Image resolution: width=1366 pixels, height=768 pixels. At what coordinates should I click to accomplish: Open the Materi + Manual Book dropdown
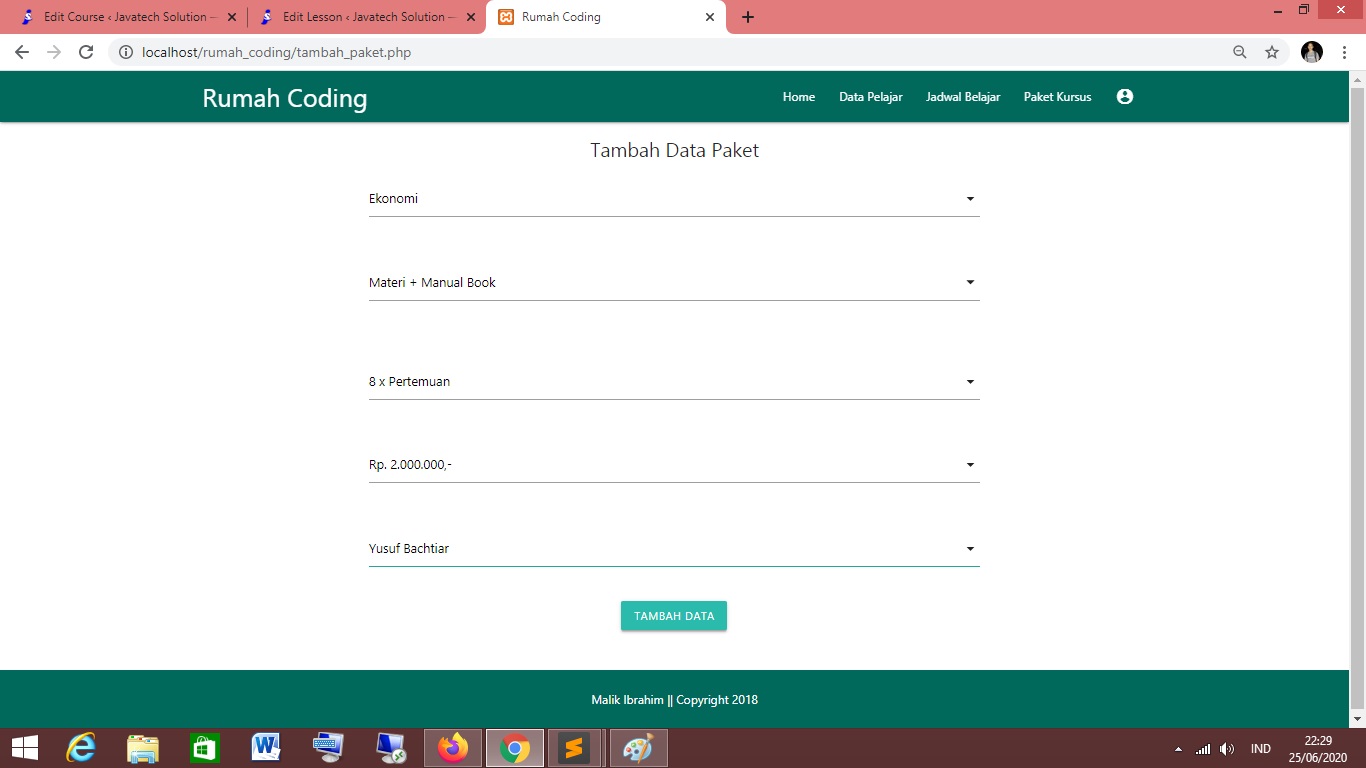673,283
